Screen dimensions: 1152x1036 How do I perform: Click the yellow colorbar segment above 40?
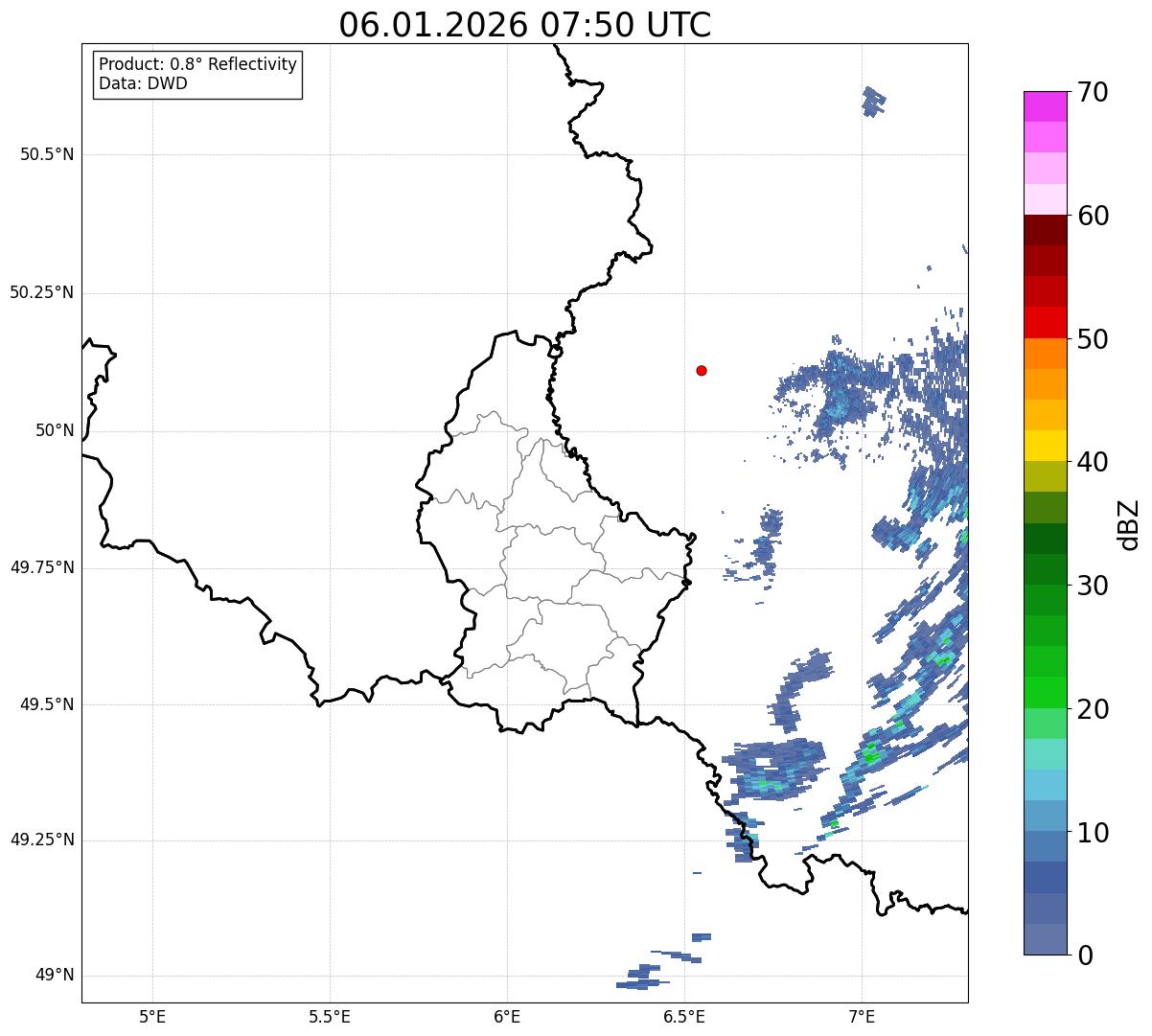coord(1045,447)
